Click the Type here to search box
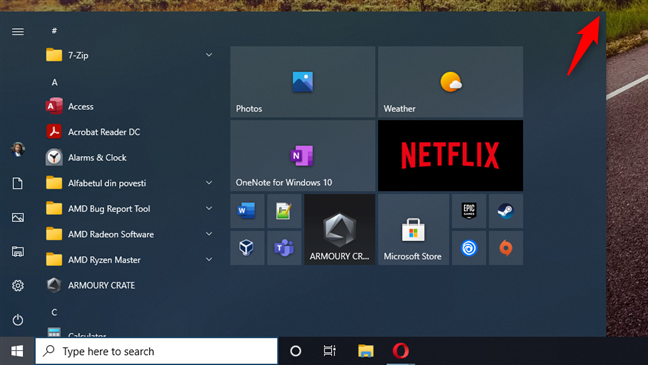Screen dimensions: 648x365 156,351
